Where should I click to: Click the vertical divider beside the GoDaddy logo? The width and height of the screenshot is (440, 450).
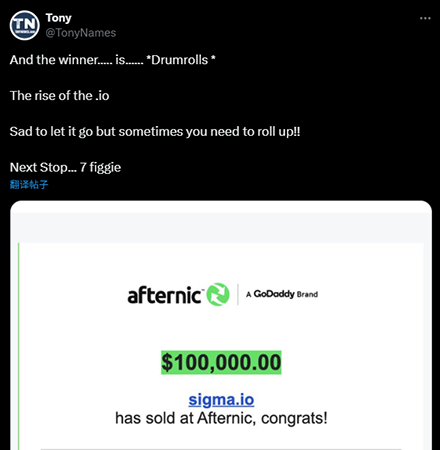[x=238, y=294]
